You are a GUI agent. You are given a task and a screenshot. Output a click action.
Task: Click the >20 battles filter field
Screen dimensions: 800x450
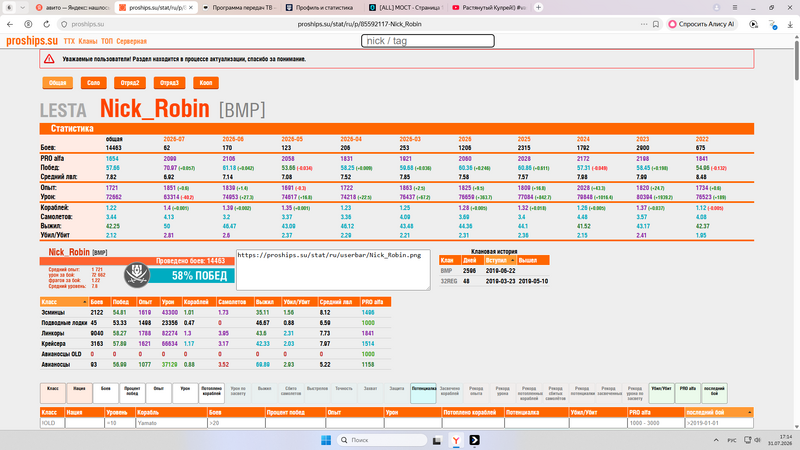(x=236, y=423)
